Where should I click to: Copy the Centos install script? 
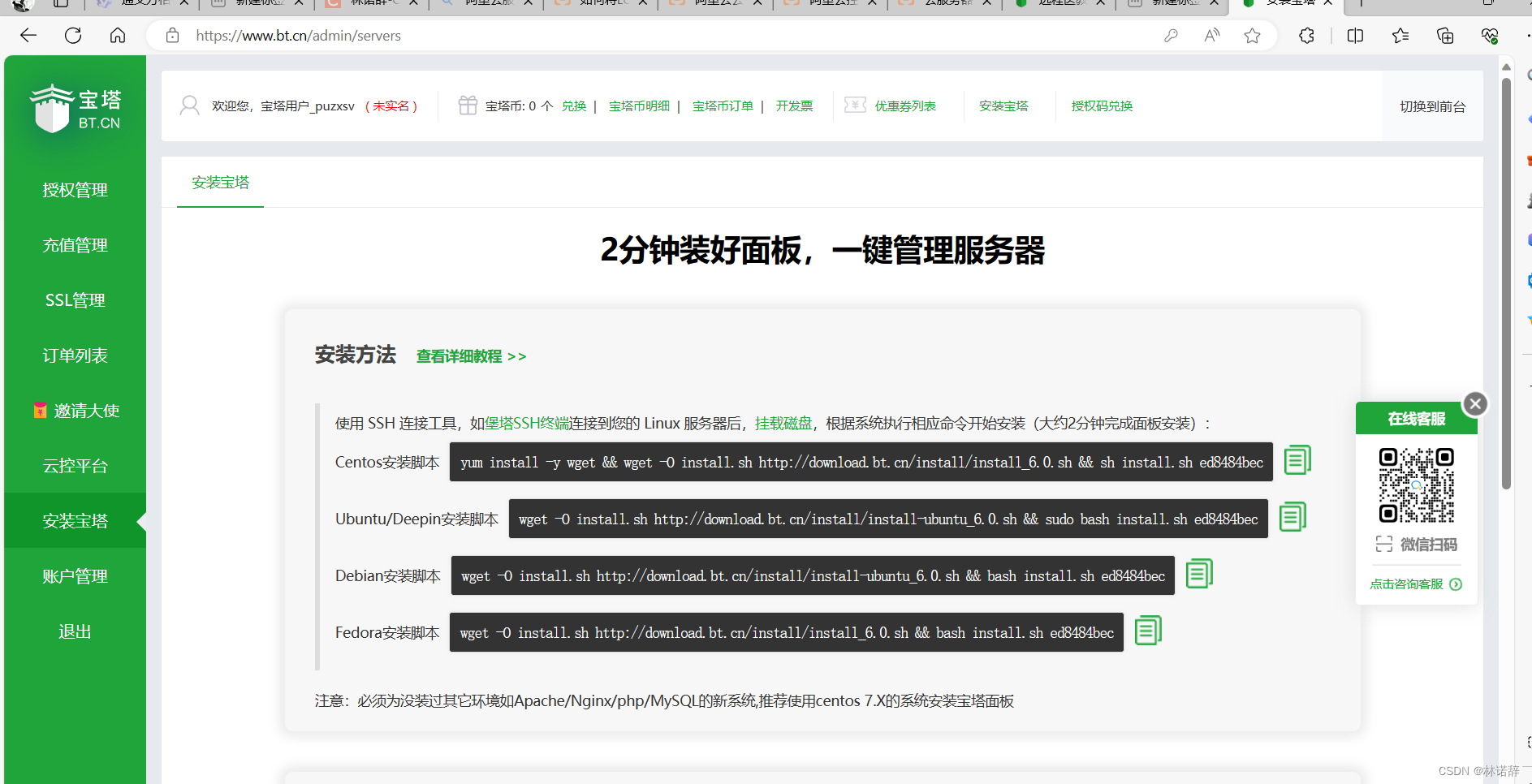(1297, 460)
